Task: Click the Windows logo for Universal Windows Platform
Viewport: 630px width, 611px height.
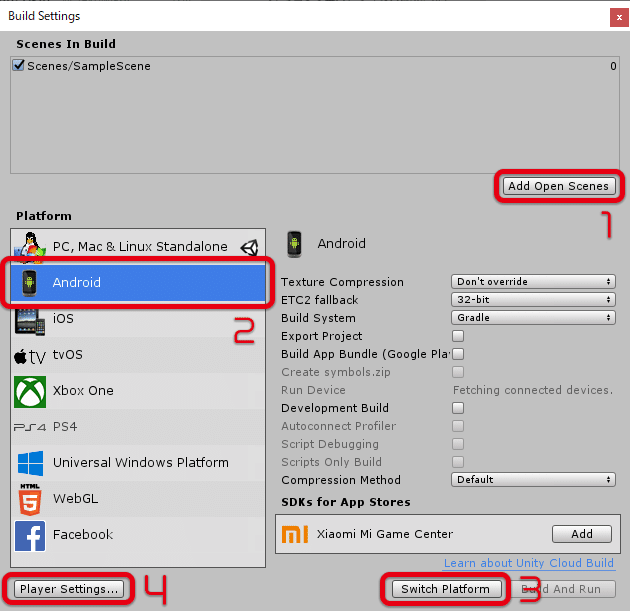Action: [31, 463]
